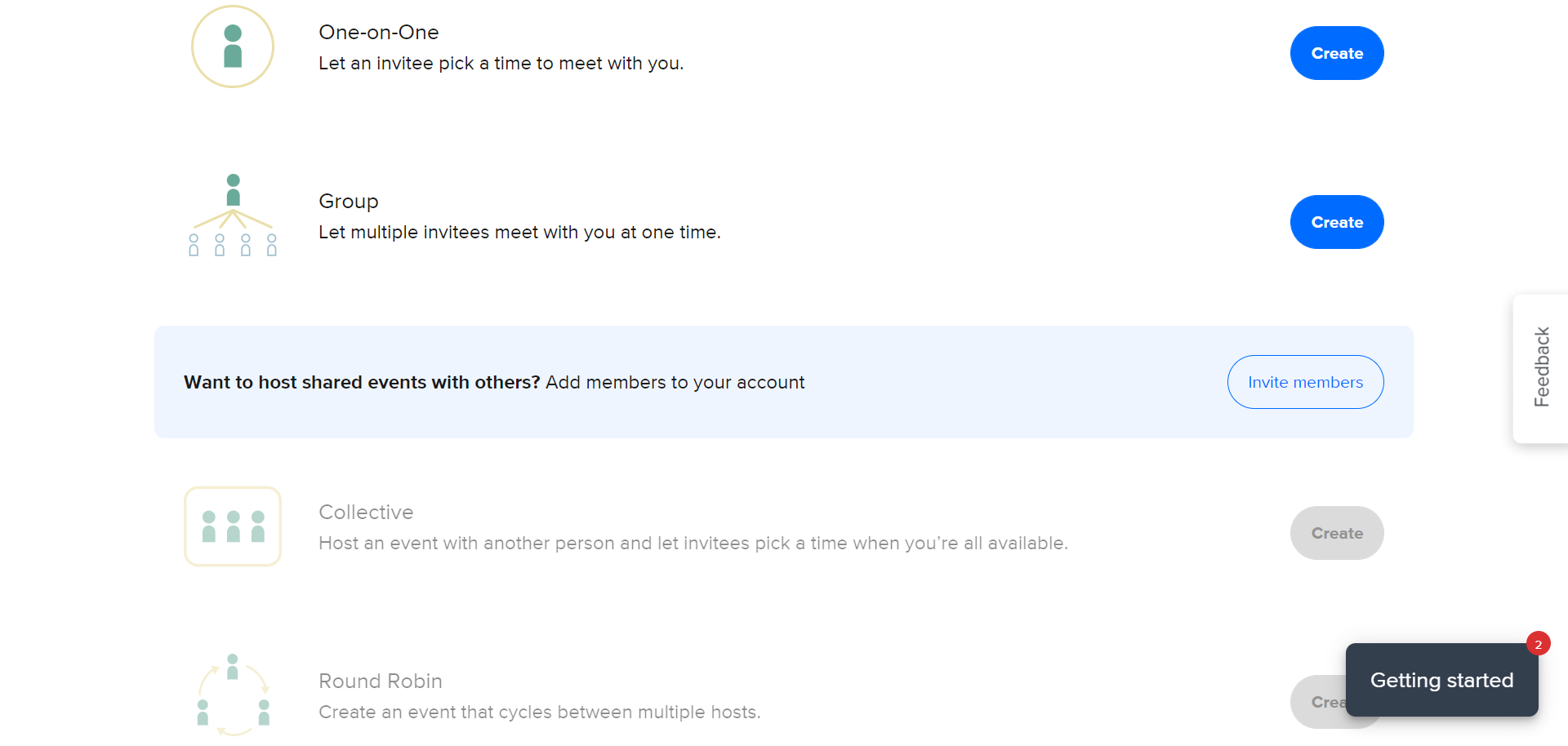
Task: Click the Group event type icon
Action: (233, 215)
